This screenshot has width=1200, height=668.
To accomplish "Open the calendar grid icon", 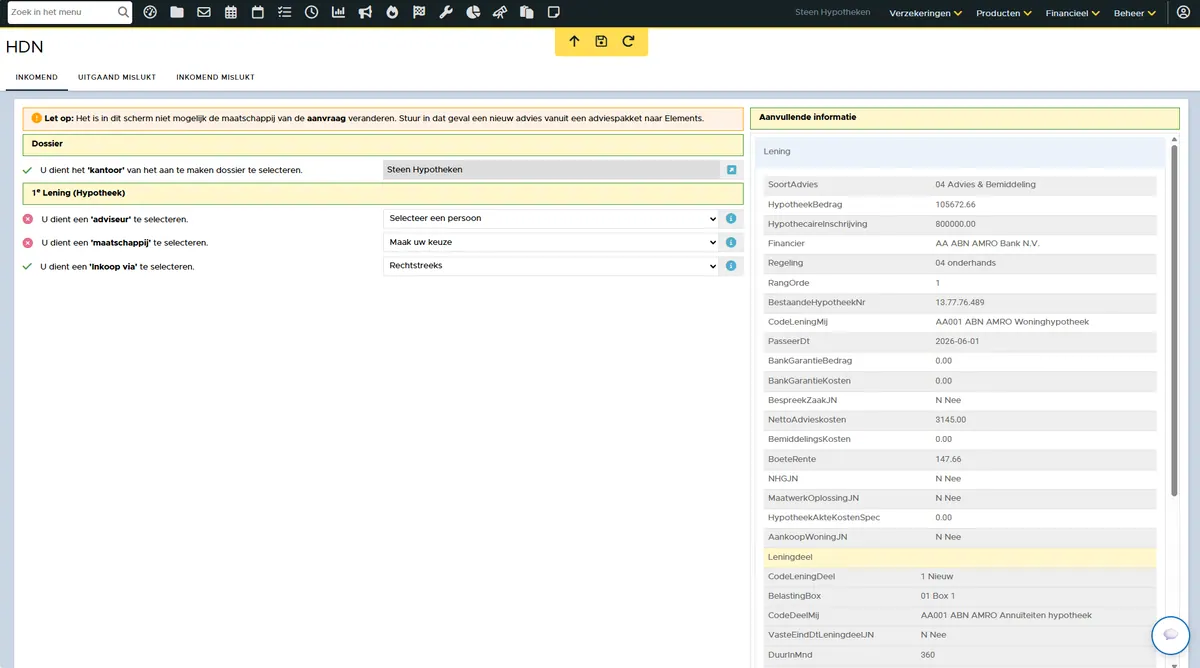I will pyautogui.click(x=231, y=13).
